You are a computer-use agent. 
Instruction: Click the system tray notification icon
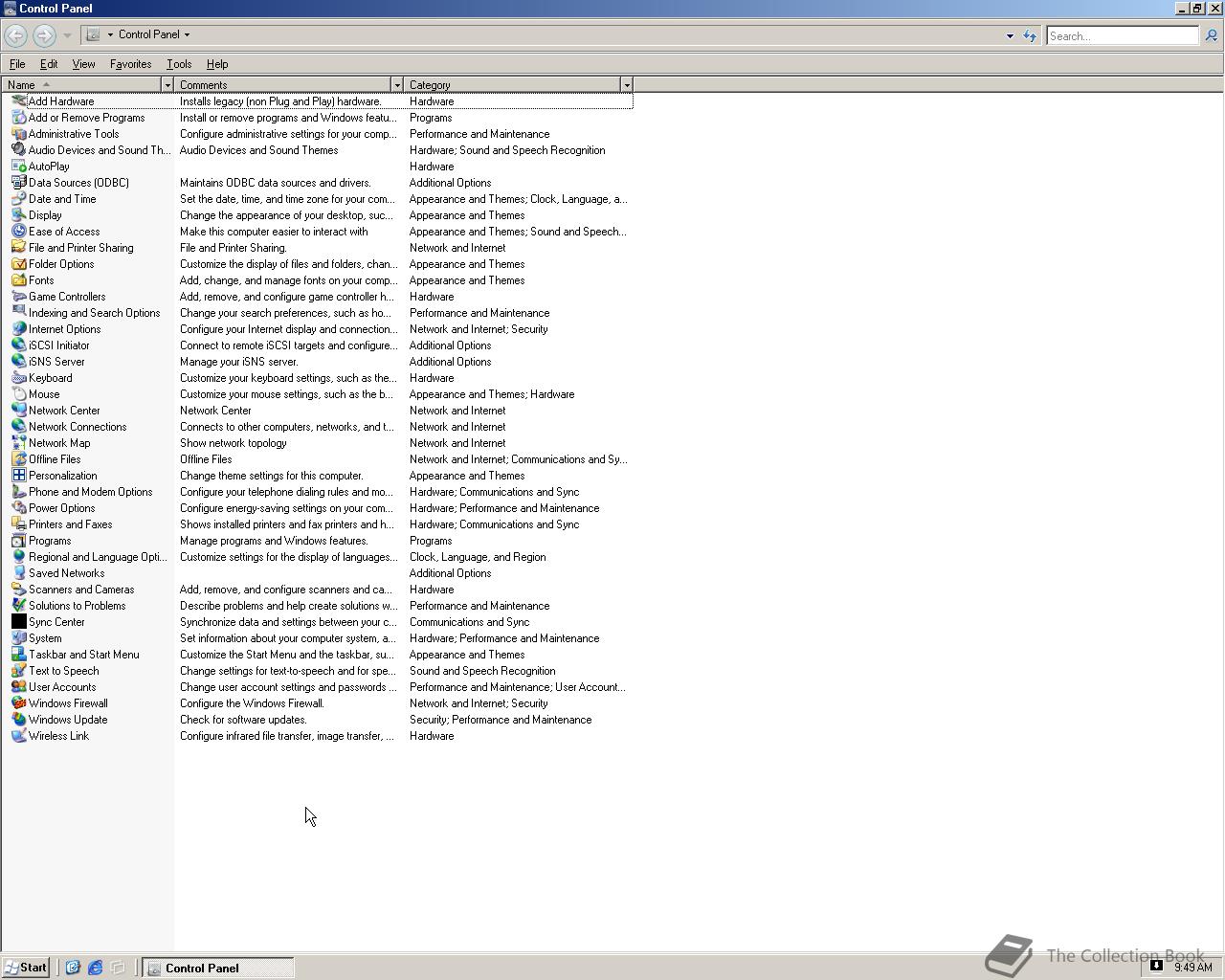tap(1156, 966)
